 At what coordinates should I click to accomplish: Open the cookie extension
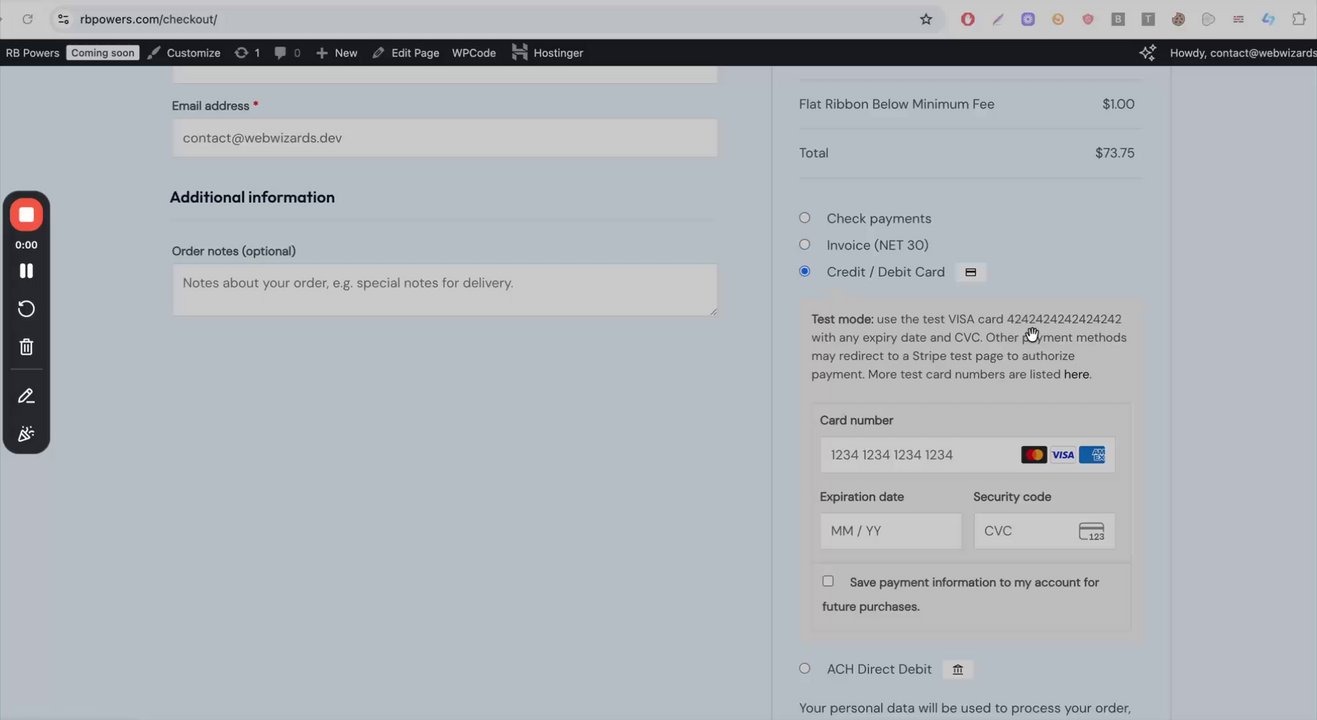coord(1178,19)
